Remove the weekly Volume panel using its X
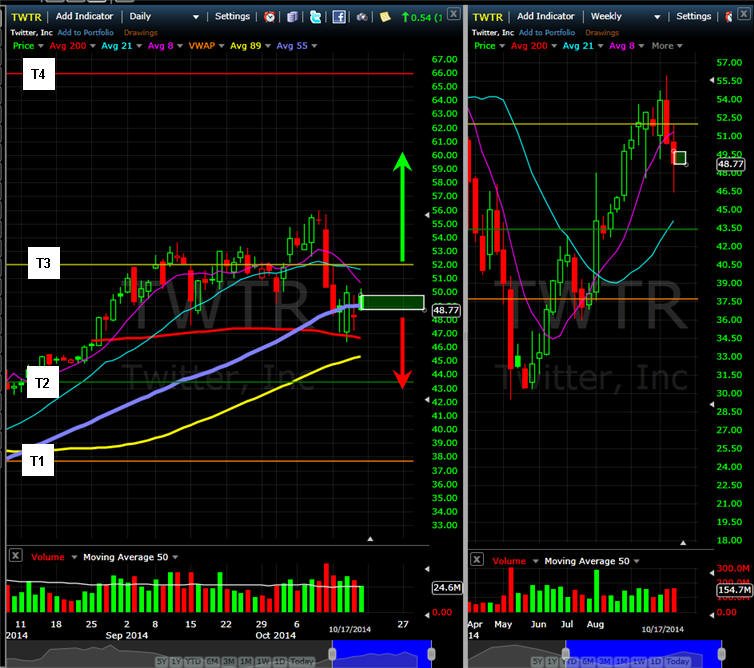Image resolution: width=754 pixels, height=668 pixels. coord(477,559)
